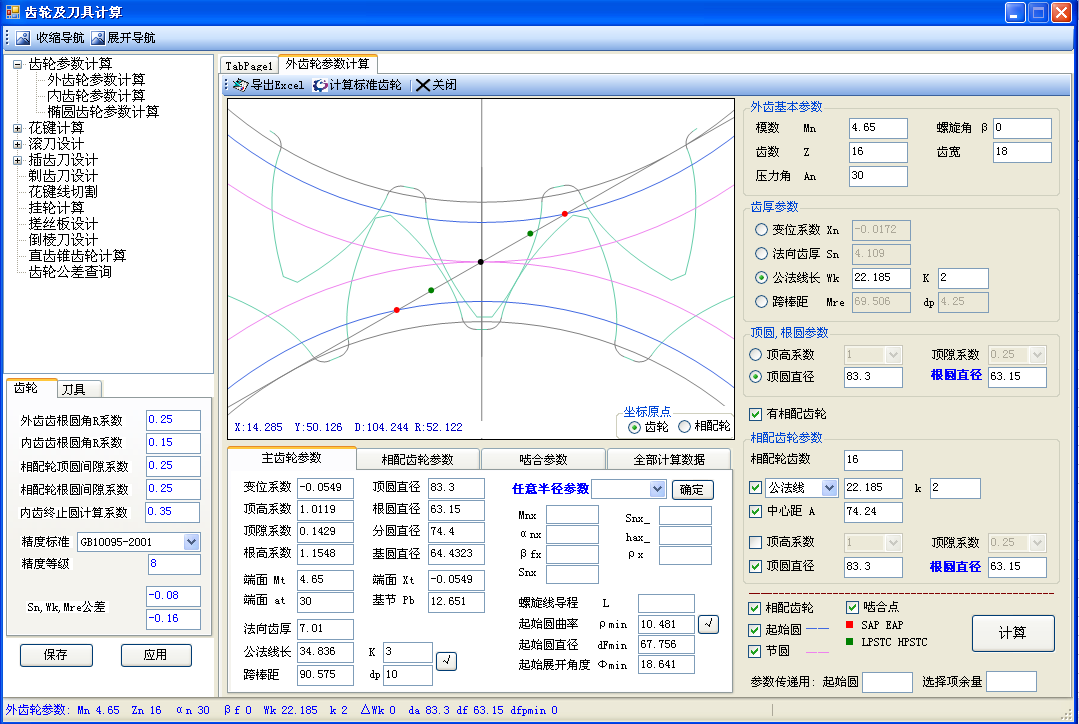1079x724 pixels.
Task: Switch to 相配齿轮参数 tab
Action: click(x=417, y=459)
